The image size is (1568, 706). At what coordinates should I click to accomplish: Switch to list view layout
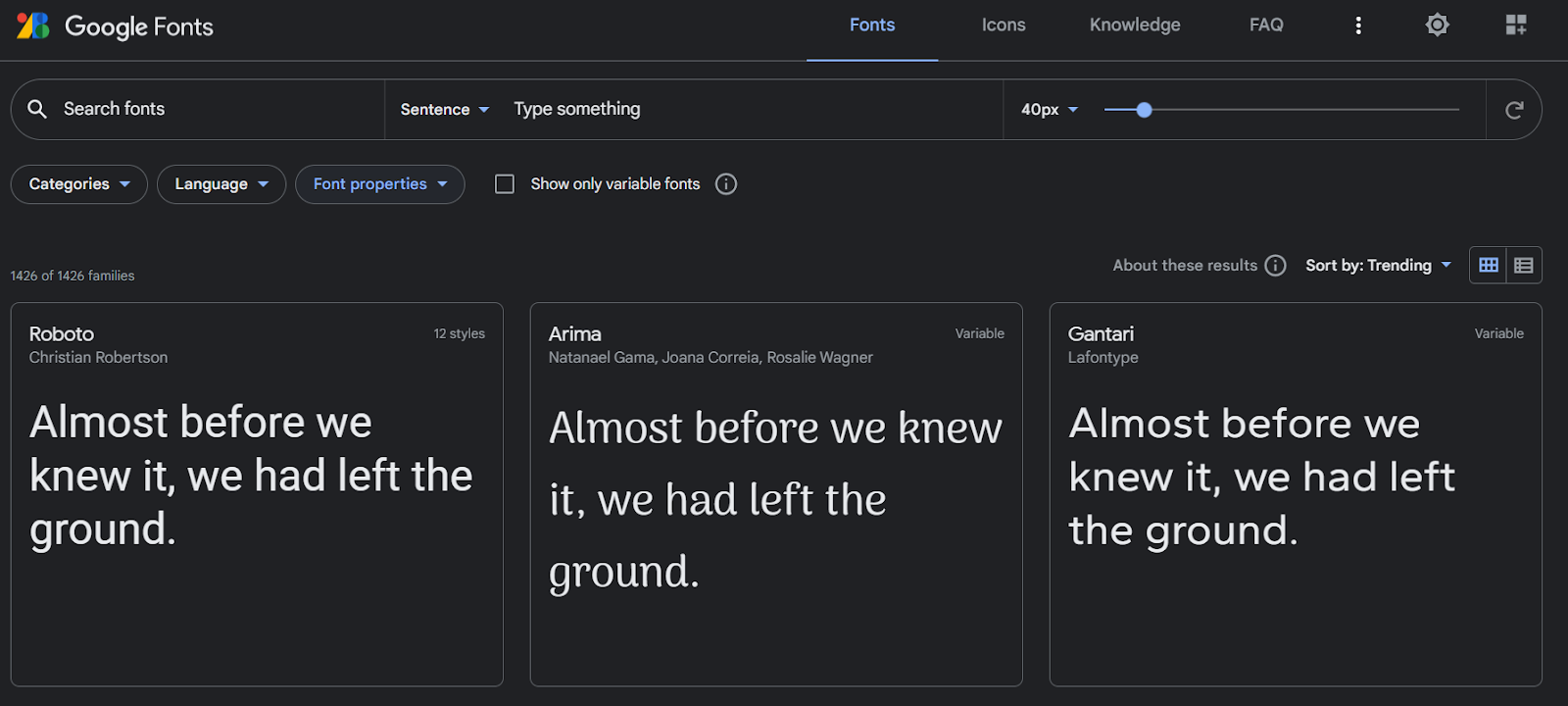1523,266
